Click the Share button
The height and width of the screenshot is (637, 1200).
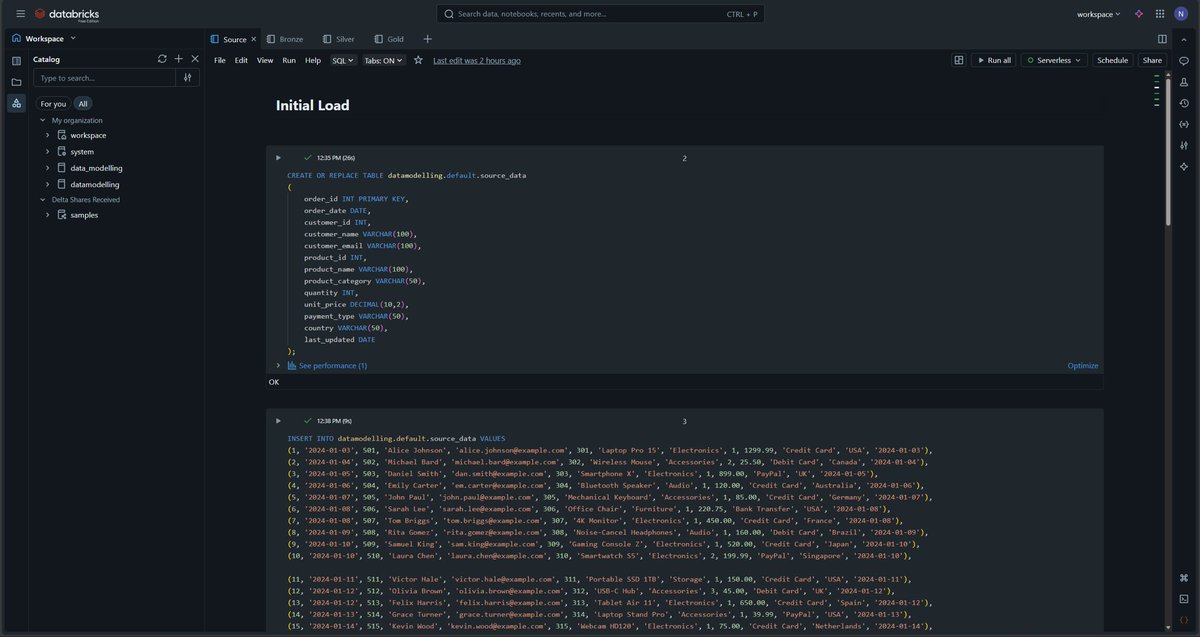pos(1152,60)
